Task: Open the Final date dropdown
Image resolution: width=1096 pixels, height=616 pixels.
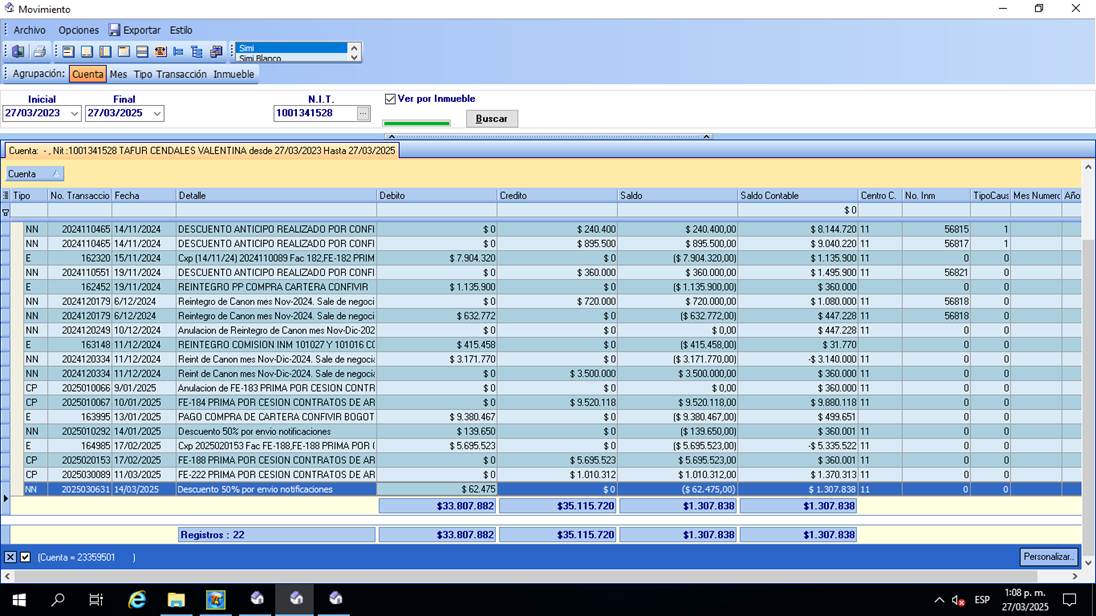Action: (157, 114)
